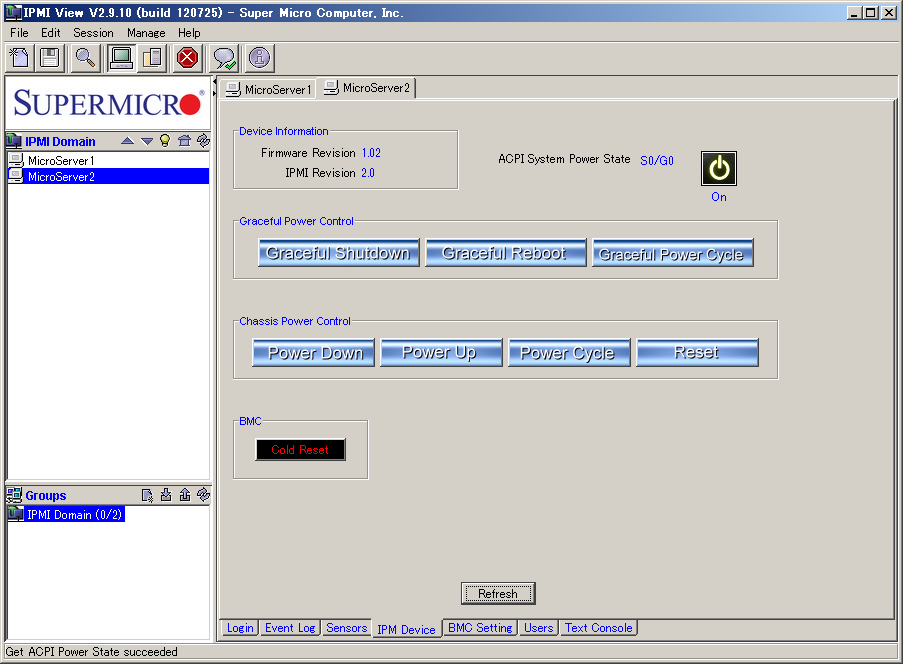Click the Graceful Shutdown button

click(339, 253)
